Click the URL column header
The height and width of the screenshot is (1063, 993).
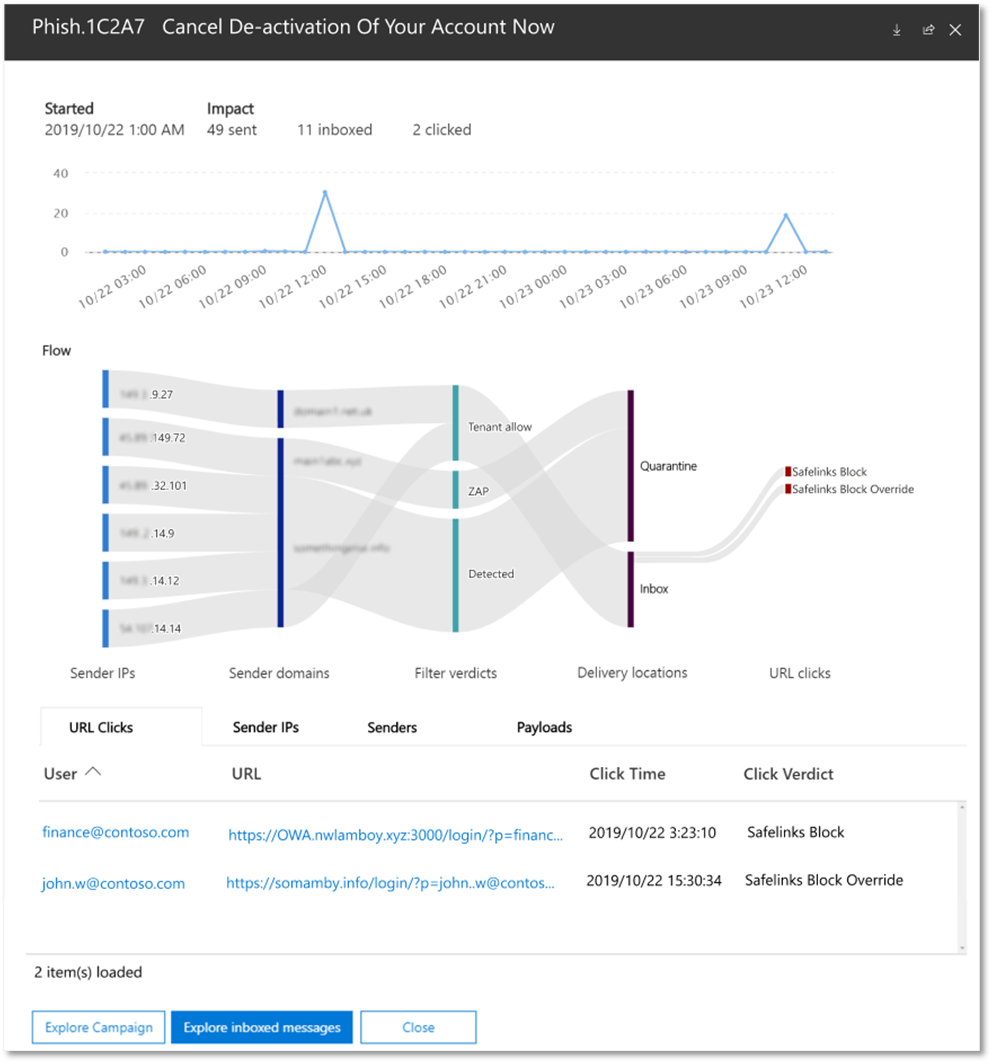point(246,774)
